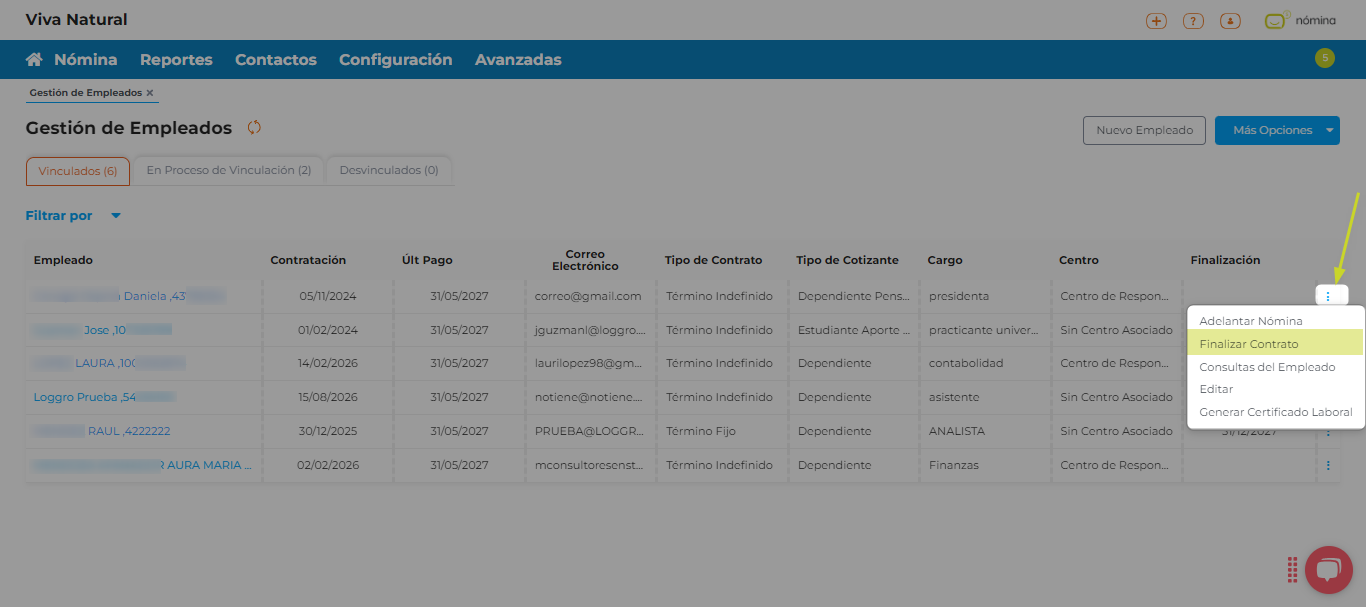Open the Nómina menu
This screenshot has height=607, width=1366.
point(85,59)
